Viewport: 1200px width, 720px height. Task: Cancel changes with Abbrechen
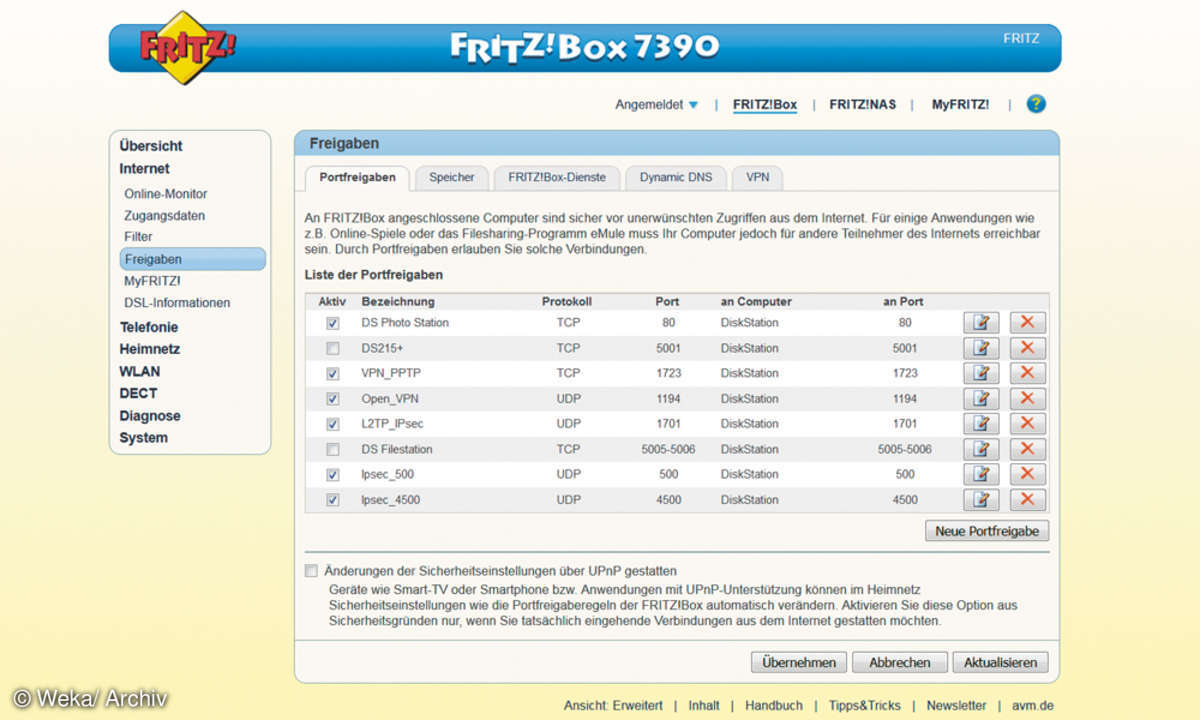[900, 662]
